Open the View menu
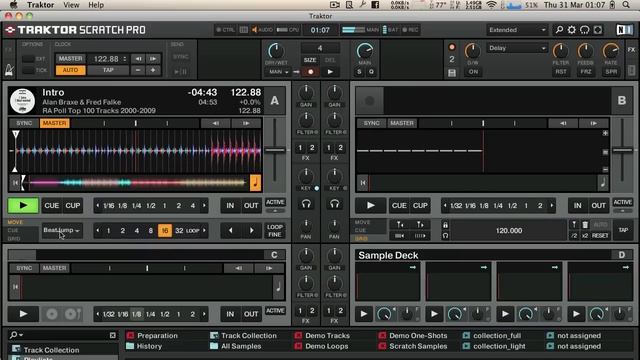This screenshot has height=360, width=640. (x=71, y=5)
